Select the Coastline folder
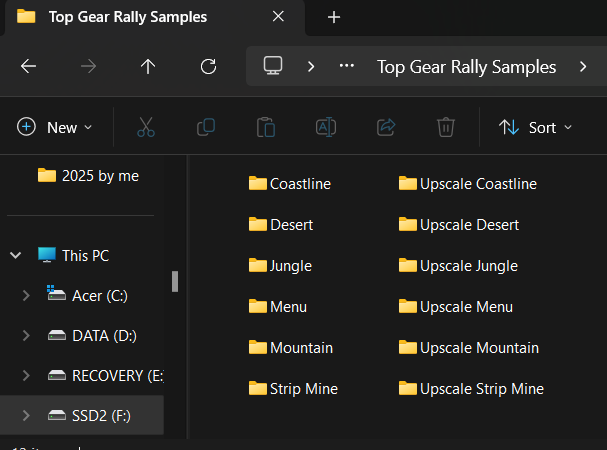This screenshot has width=607, height=450. (290, 184)
